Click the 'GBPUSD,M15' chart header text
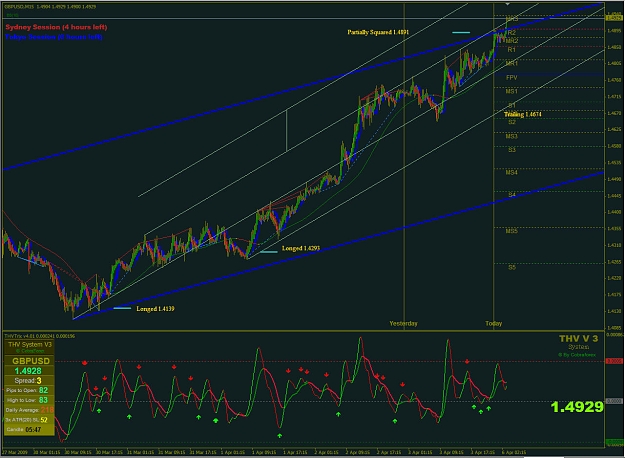Viewport: 625px width, 458px height. tap(18, 7)
